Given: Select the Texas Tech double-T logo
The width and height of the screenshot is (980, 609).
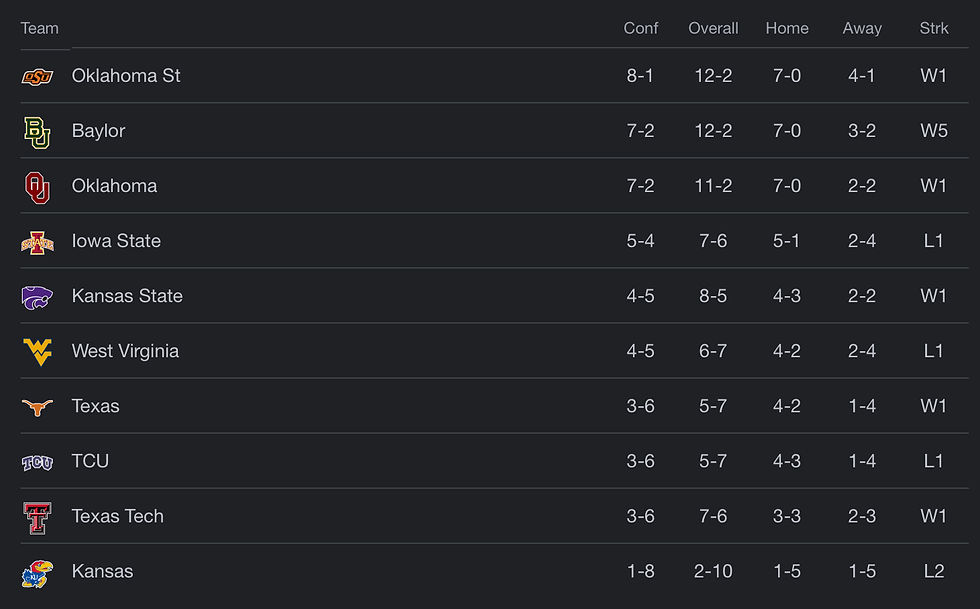Looking at the screenshot, I should pos(38,518).
